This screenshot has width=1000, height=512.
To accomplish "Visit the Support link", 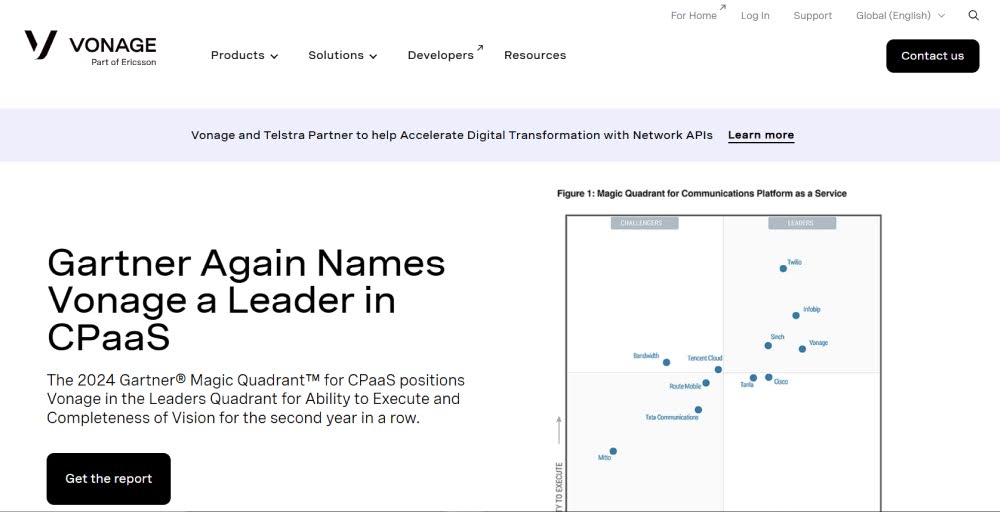I will coord(812,16).
